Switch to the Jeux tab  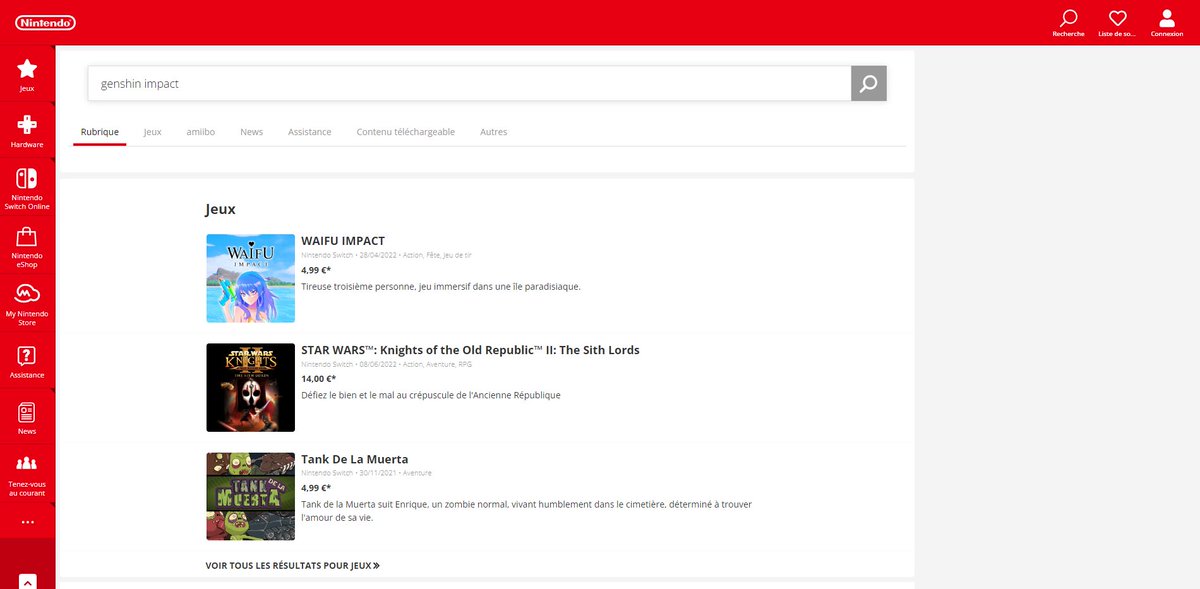coord(152,132)
